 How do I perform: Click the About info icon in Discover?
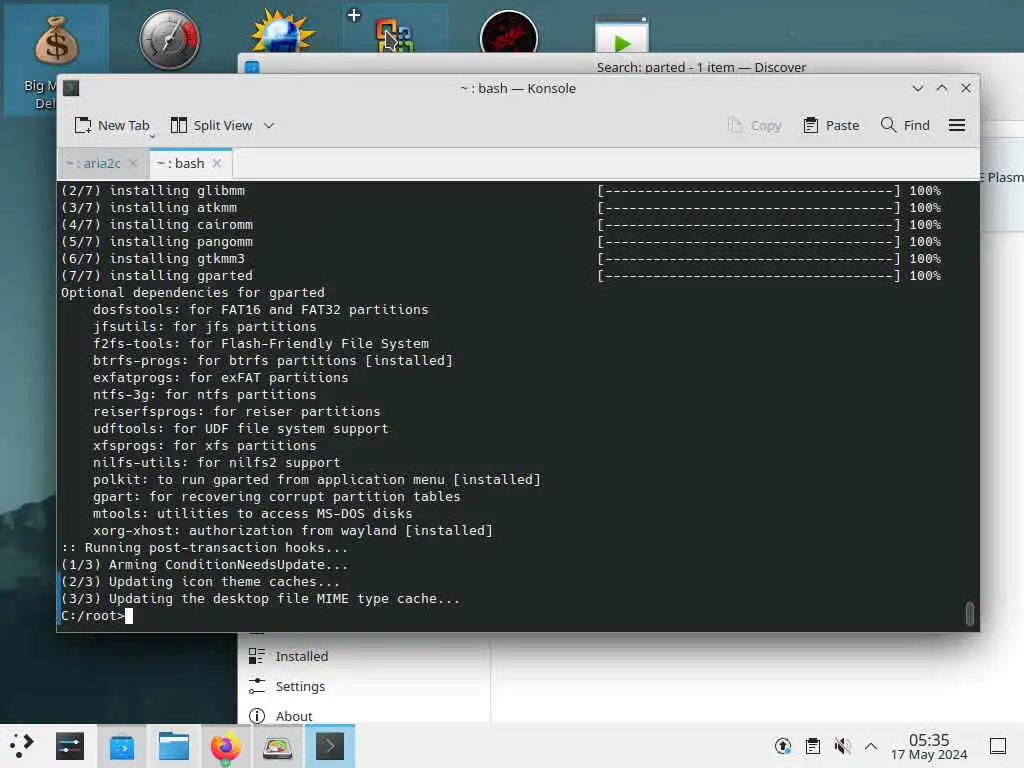coord(257,716)
